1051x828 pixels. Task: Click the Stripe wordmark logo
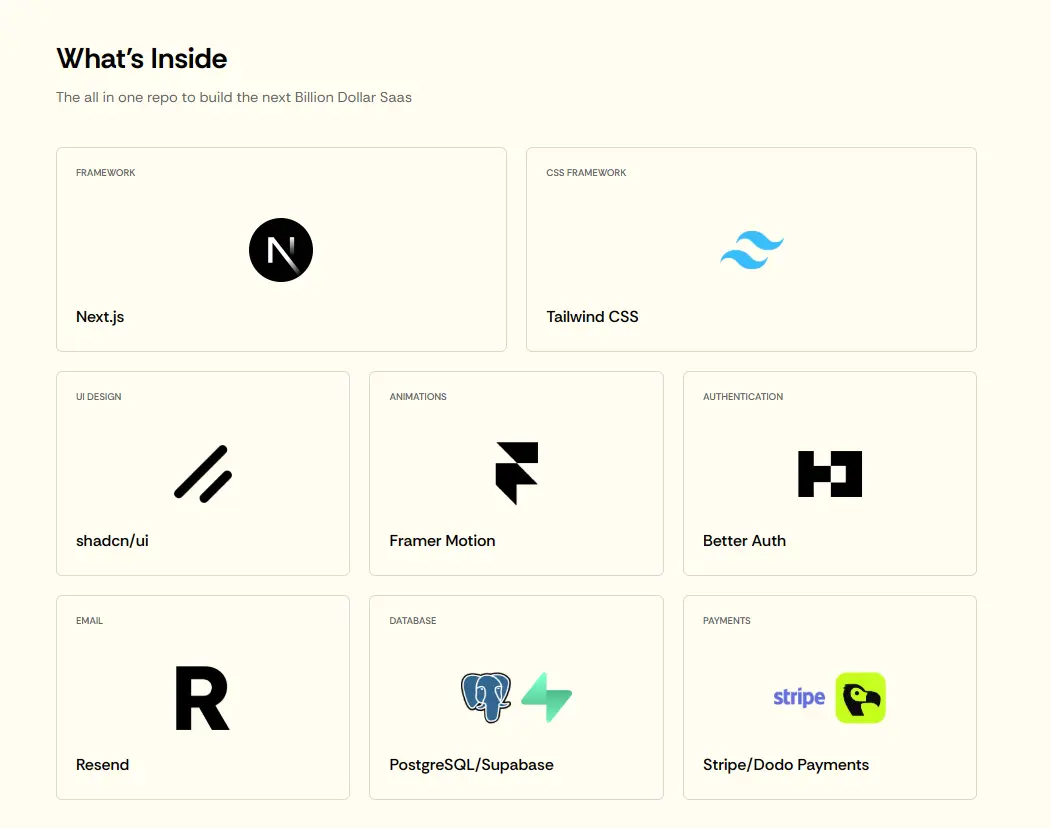799,697
